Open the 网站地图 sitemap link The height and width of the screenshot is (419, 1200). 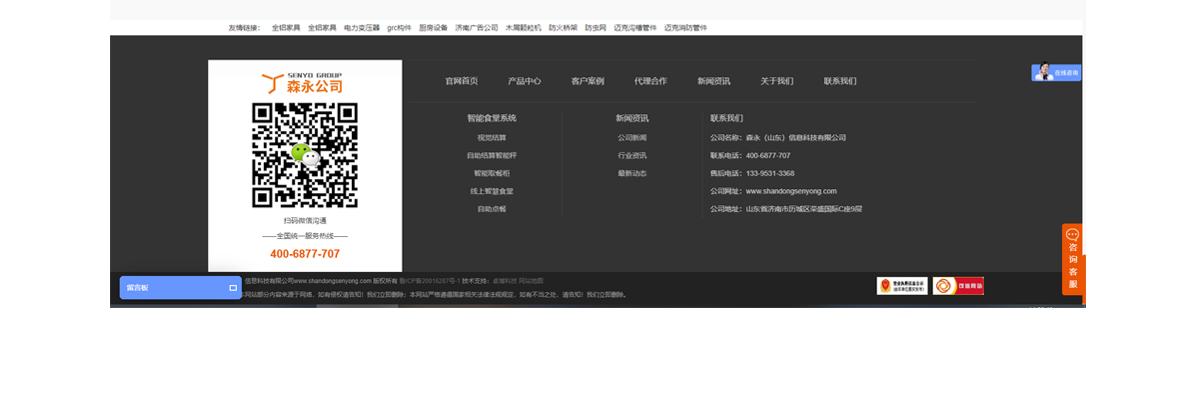click(x=532, y=281)
